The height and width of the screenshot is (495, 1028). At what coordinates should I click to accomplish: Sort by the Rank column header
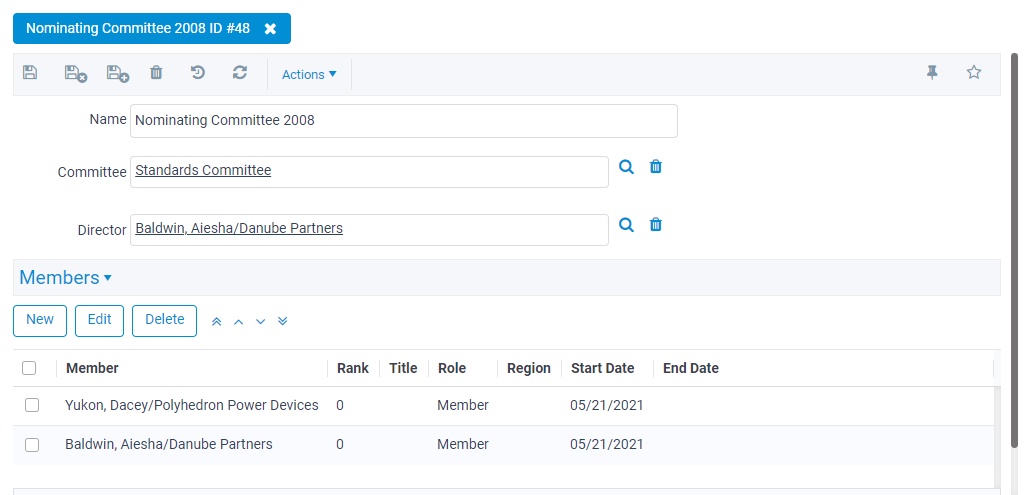click(353, 368)
